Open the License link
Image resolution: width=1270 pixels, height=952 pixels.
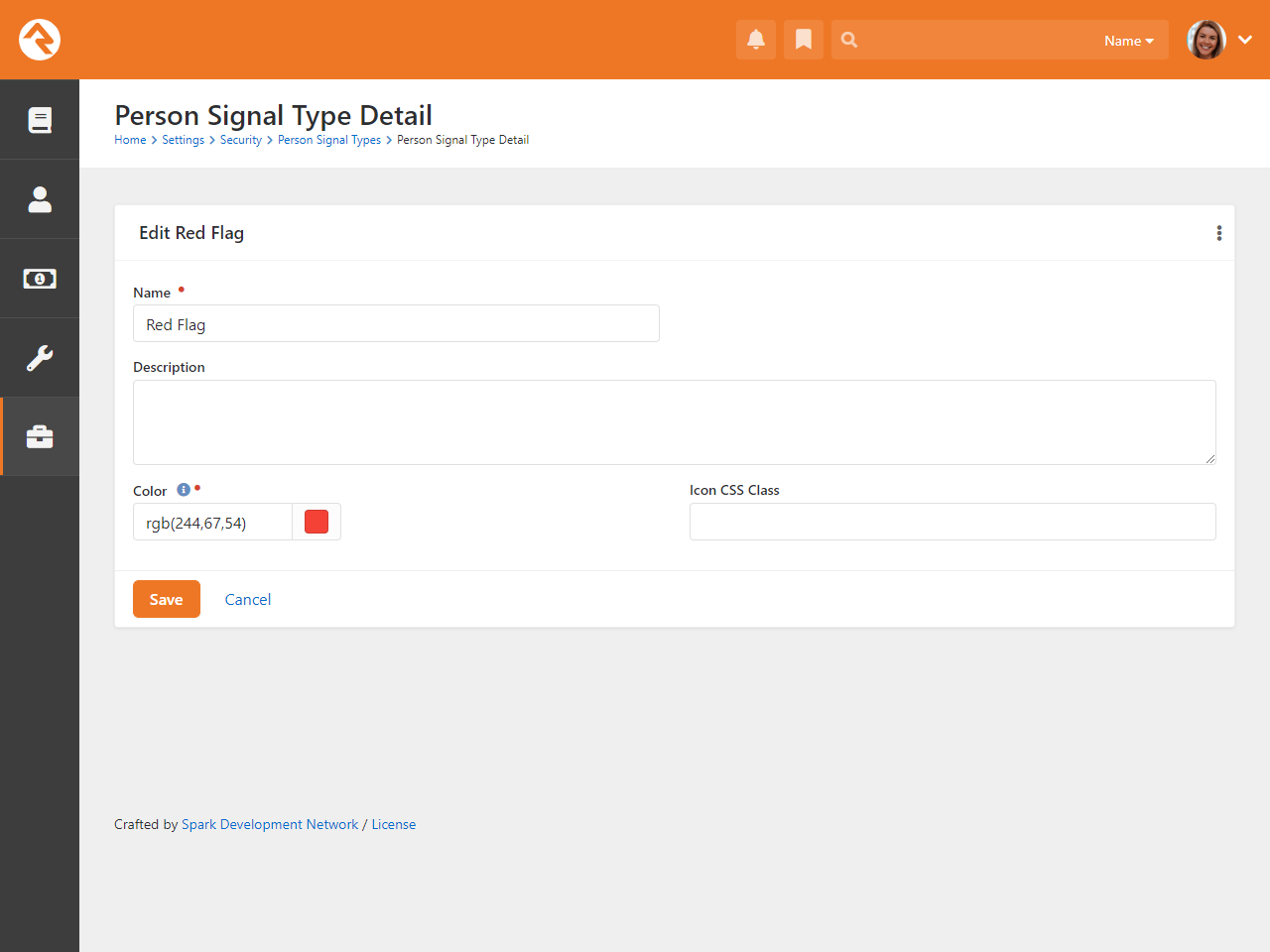(x=394, y=824)
